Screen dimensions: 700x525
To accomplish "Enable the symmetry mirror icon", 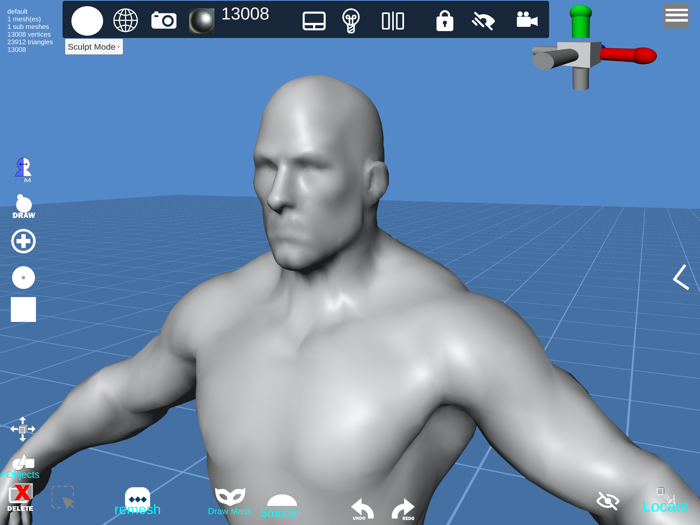I will pyautogui.click(x=393, y=21).
